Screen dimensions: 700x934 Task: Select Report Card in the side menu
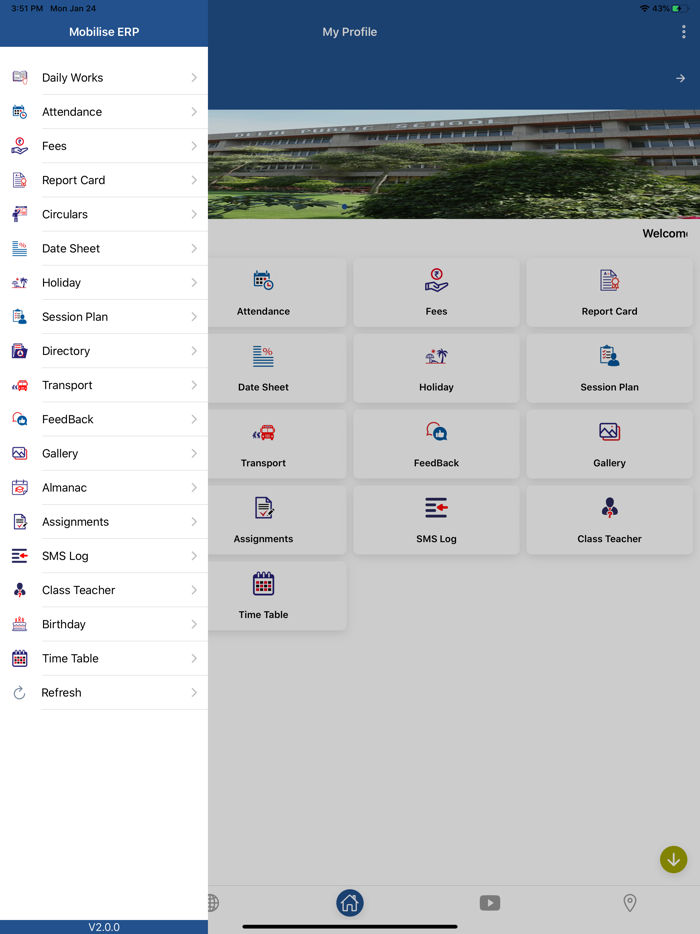point(104,180)
